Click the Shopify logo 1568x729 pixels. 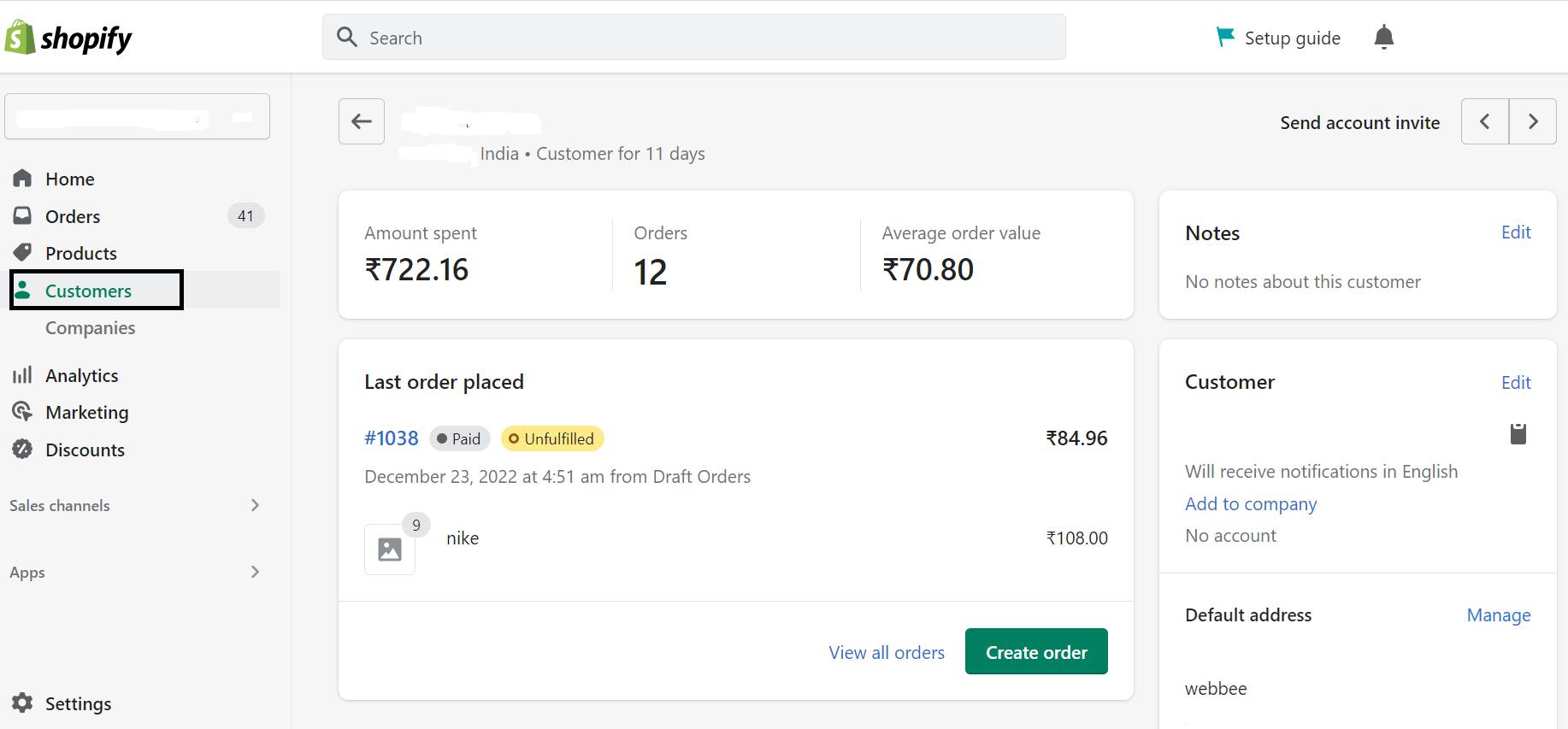point(68,38)
